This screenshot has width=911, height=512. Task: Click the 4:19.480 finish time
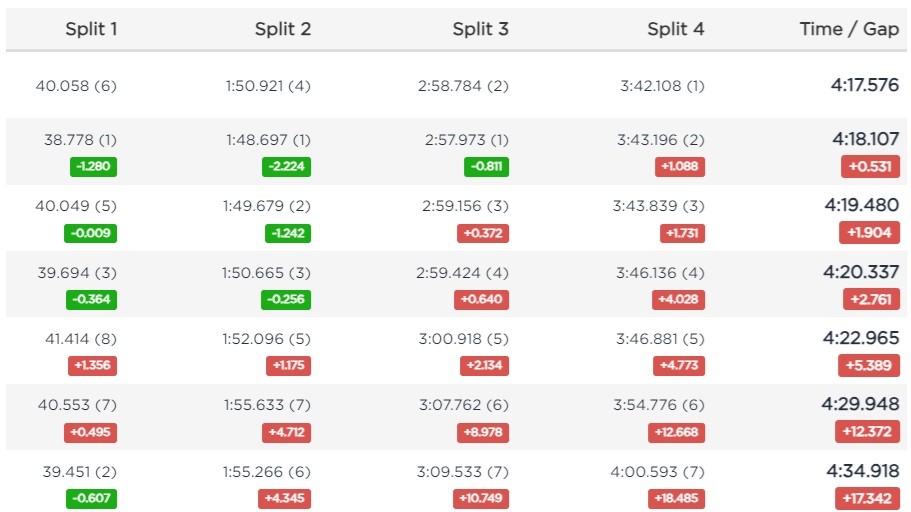[862, 205]
